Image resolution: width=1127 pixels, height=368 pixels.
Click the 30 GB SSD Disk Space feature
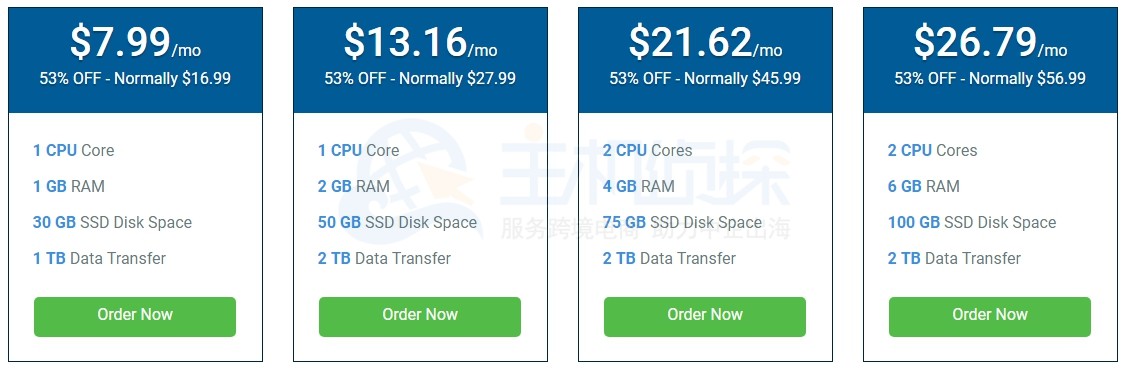click(x=112, y=222)
